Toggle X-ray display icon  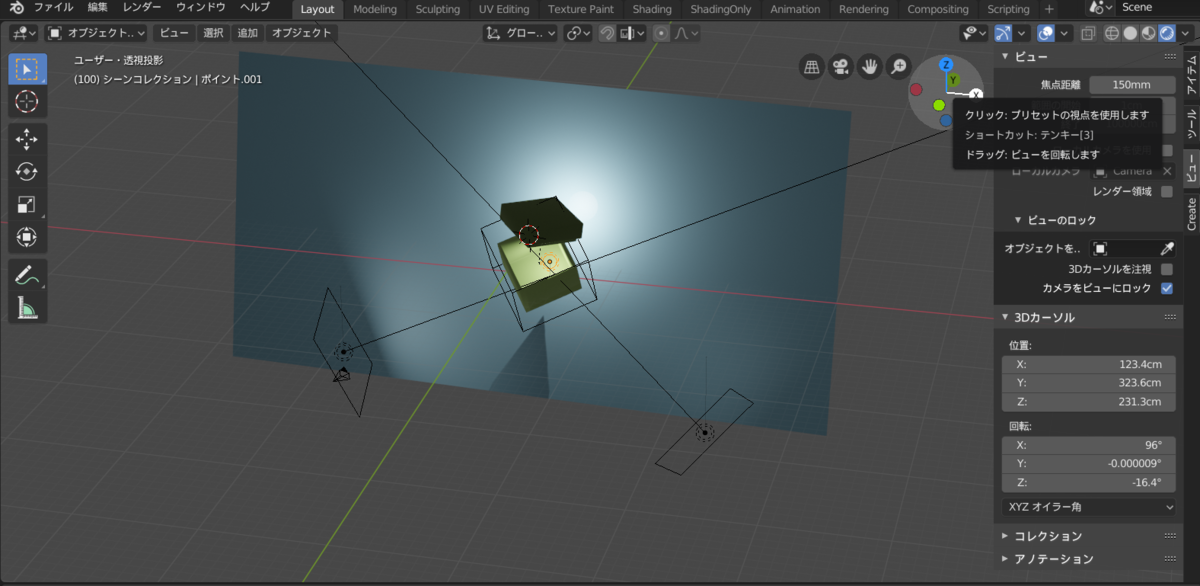click(1088, 33)
